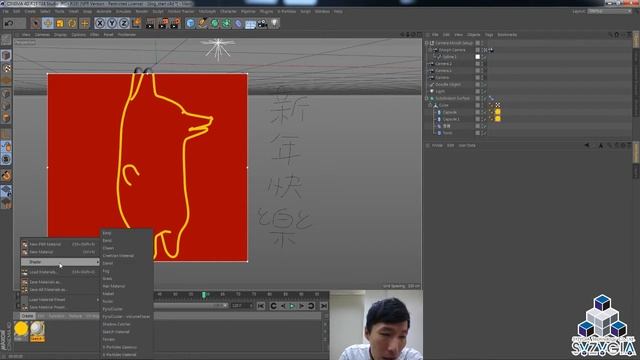Open the User Data menu in Attribute Manager
This screenshot has height=360, width=640.
[467, 145]
